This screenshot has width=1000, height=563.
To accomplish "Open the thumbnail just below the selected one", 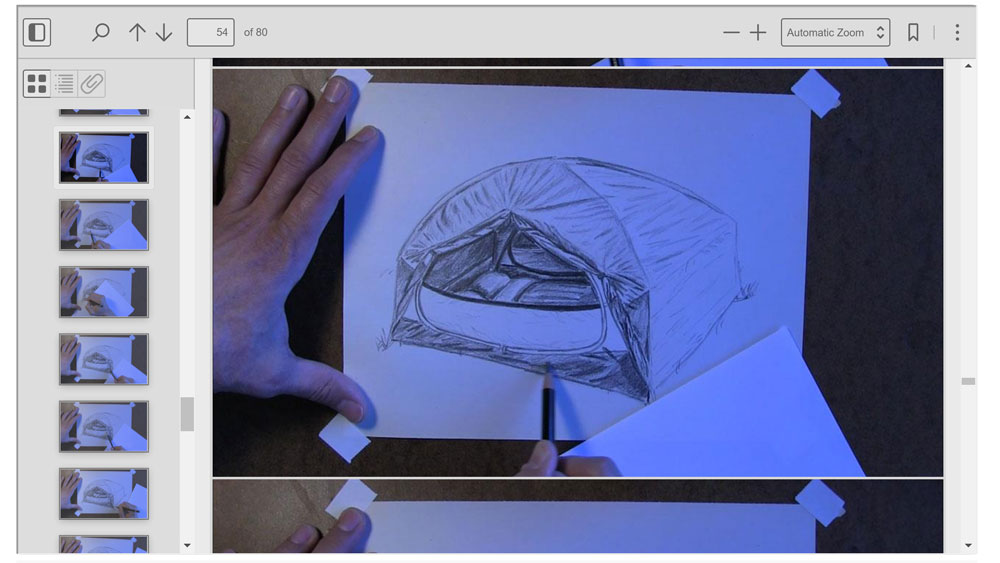I will (x=104, y=224).
